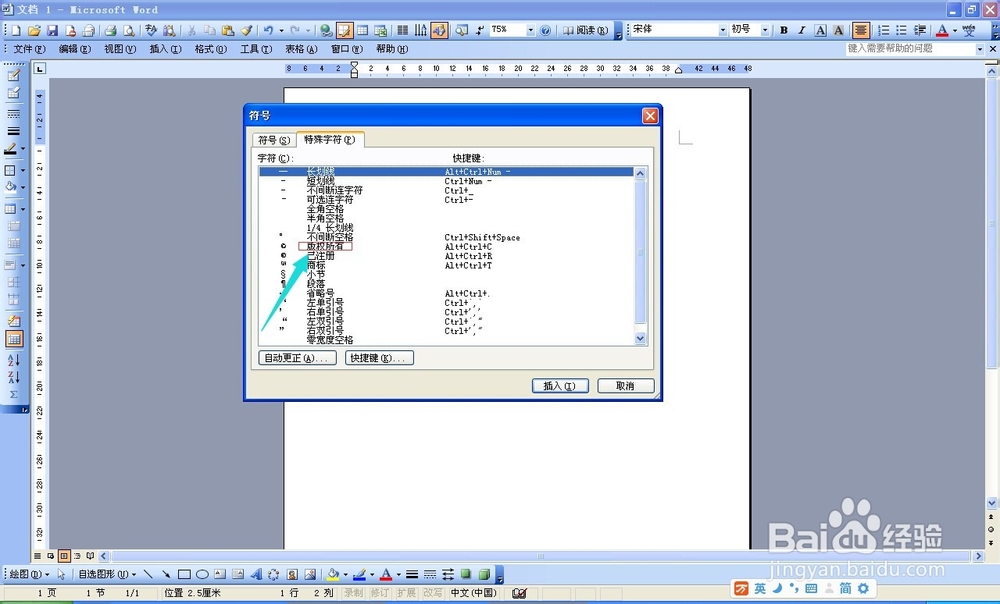Open the 自选图形 AutoShapes dropdown
Image resolution: width=1000 pixels, height=604 pixels.
tap(107, 575)
